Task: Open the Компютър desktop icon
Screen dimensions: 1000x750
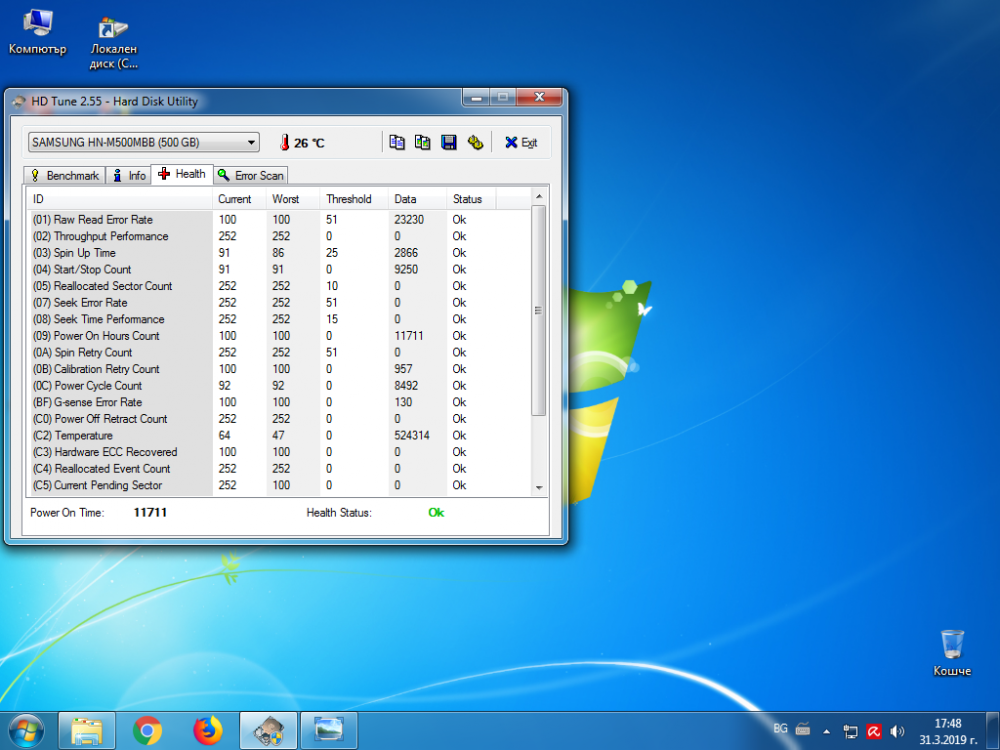Action: pos(37,32)
